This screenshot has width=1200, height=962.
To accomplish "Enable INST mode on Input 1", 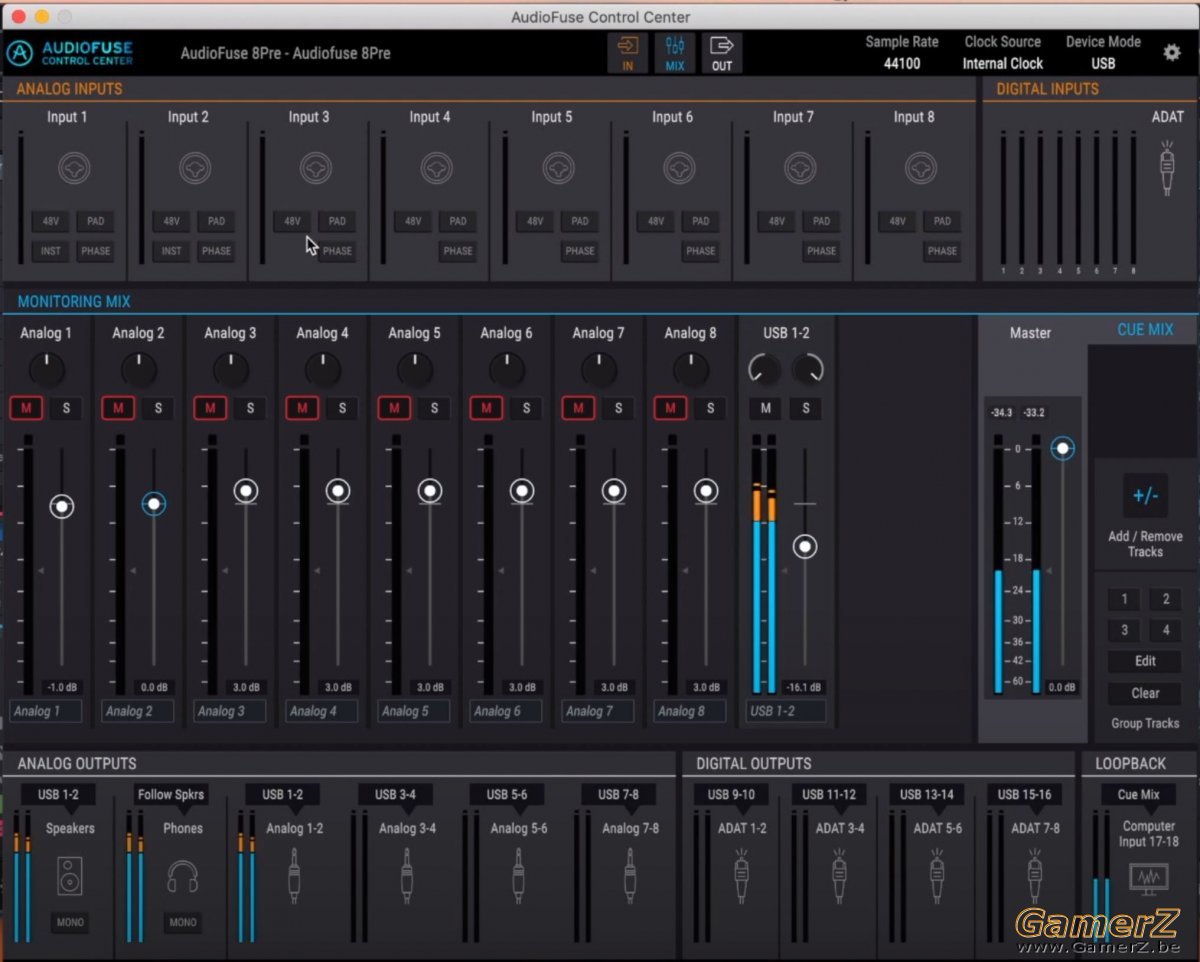I will (x=51, y=251).
